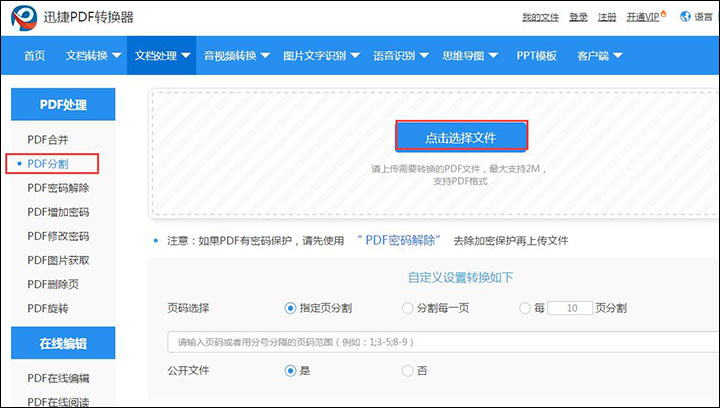This screenshot has height=408, width=720.
Task: Open the 我的文件 link
Action: click(540, 17)
